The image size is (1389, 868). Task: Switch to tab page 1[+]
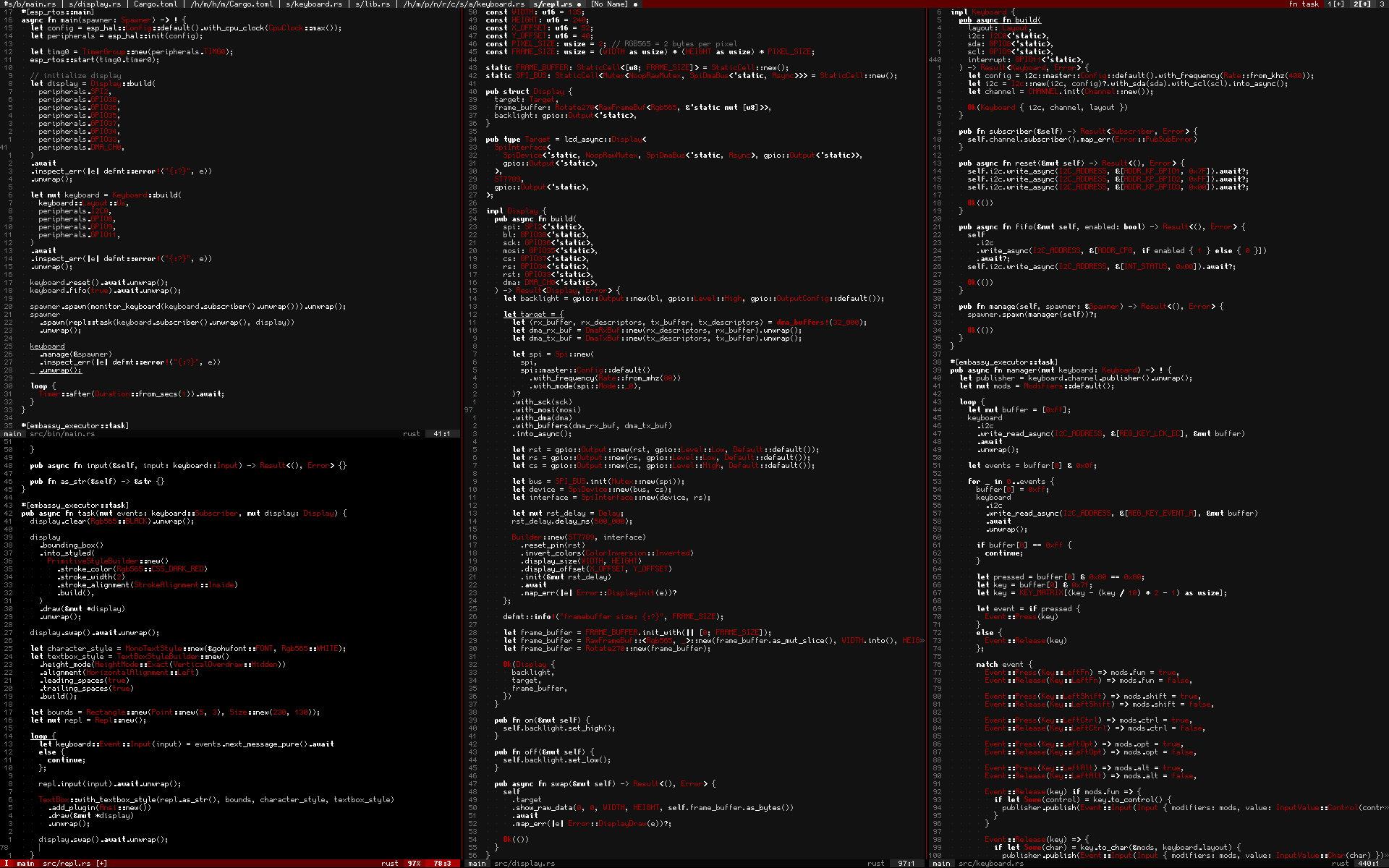tap(1335, 4)
